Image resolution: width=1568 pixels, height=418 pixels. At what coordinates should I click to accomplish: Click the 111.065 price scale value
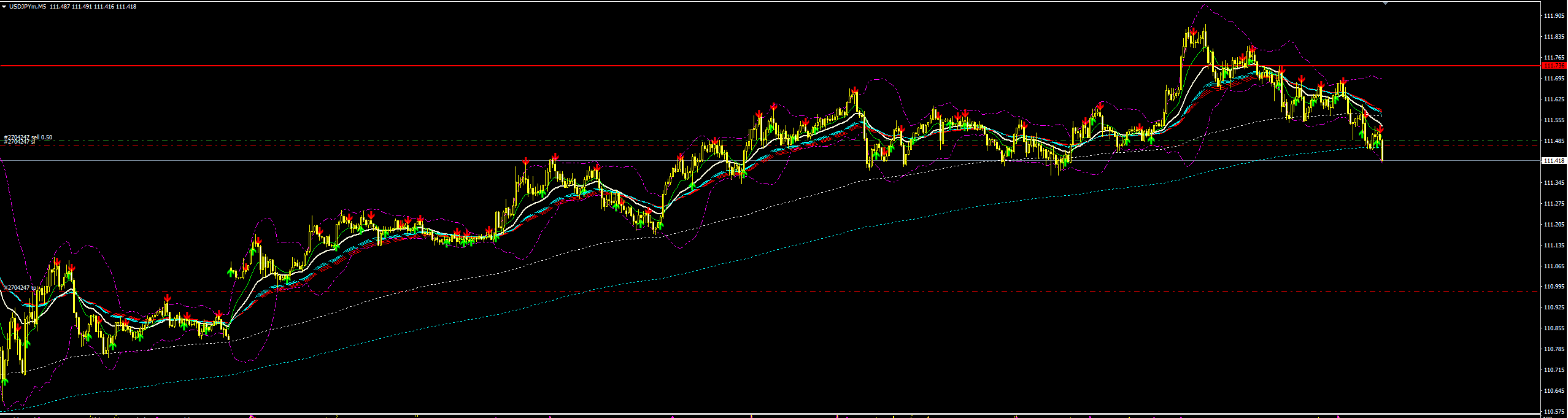[x=1553, y=266]
